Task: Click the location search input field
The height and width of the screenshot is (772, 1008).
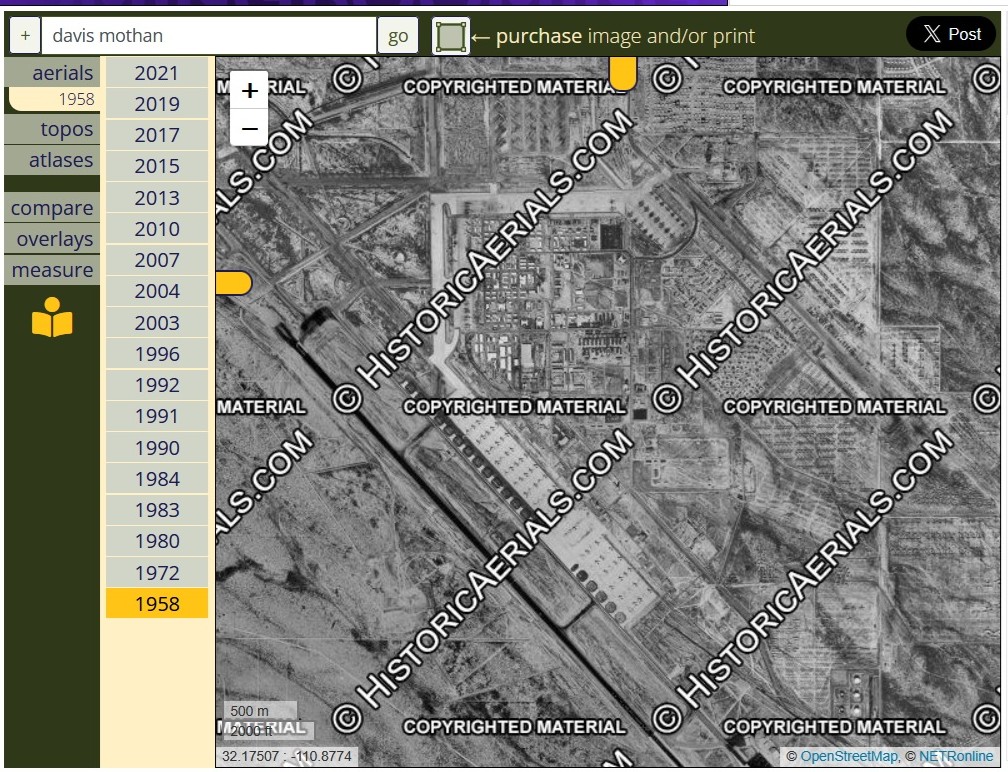Action: 208,36
